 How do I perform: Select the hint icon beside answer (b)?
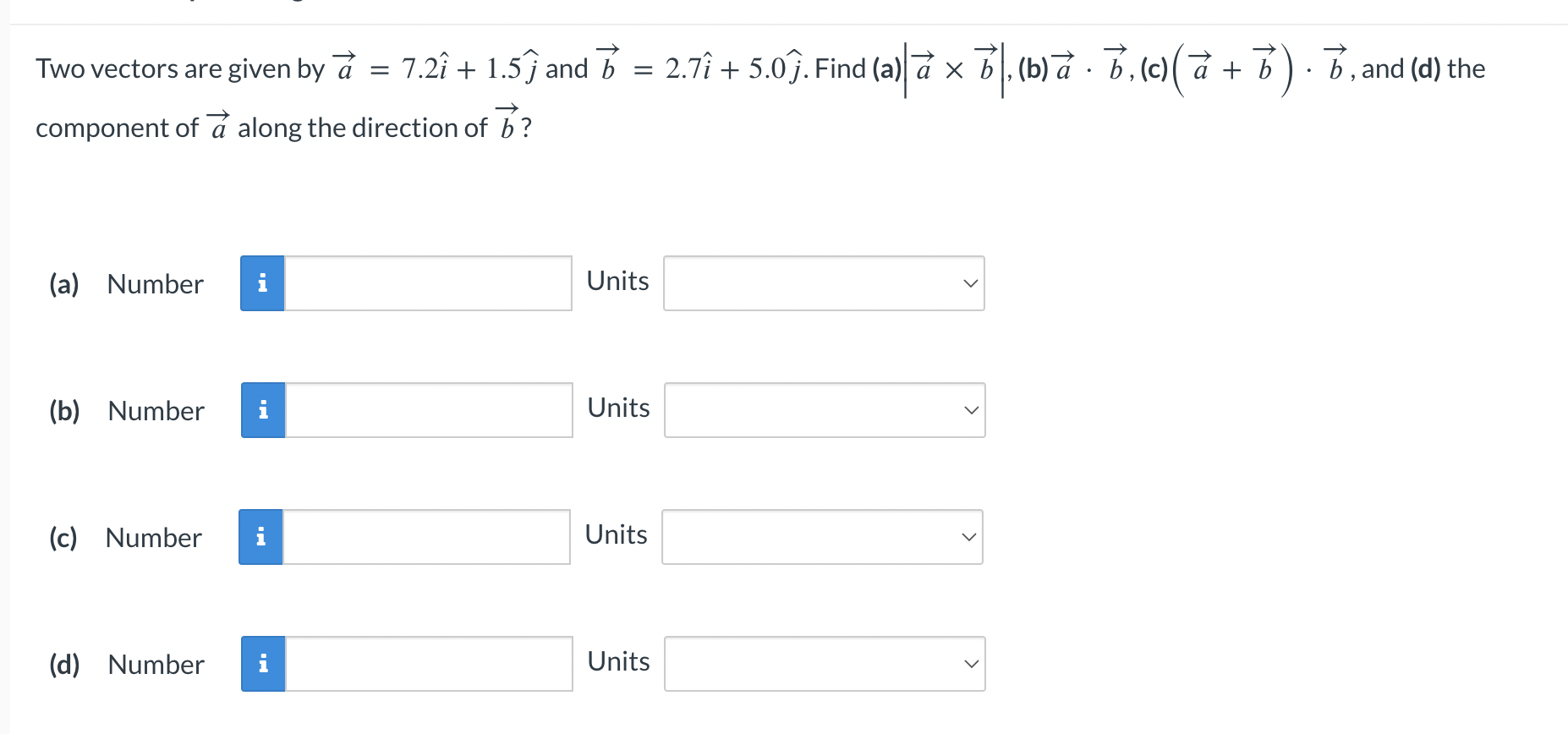(x=262, y=410)
